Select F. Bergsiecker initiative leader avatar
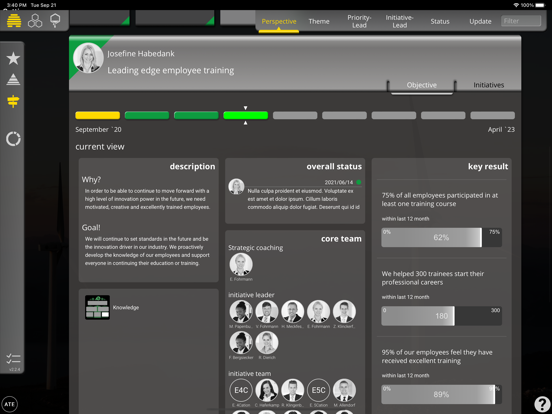Screen dimensions: 552x414 point(241,343)
